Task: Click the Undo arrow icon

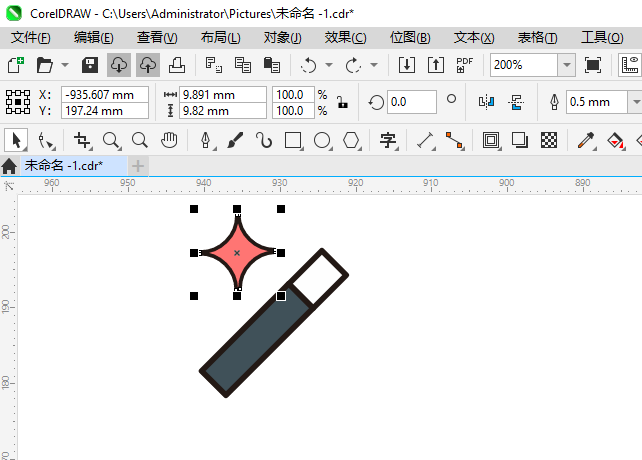Action: pos(309,65)
